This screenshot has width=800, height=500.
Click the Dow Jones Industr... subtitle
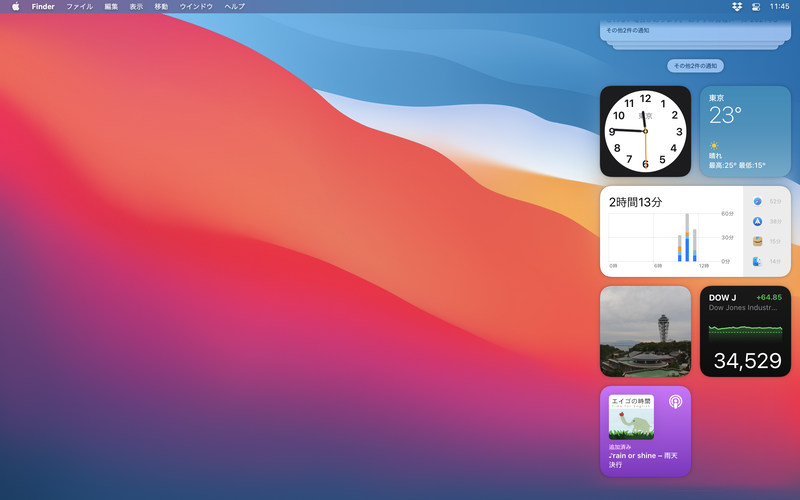pos(743,308)
